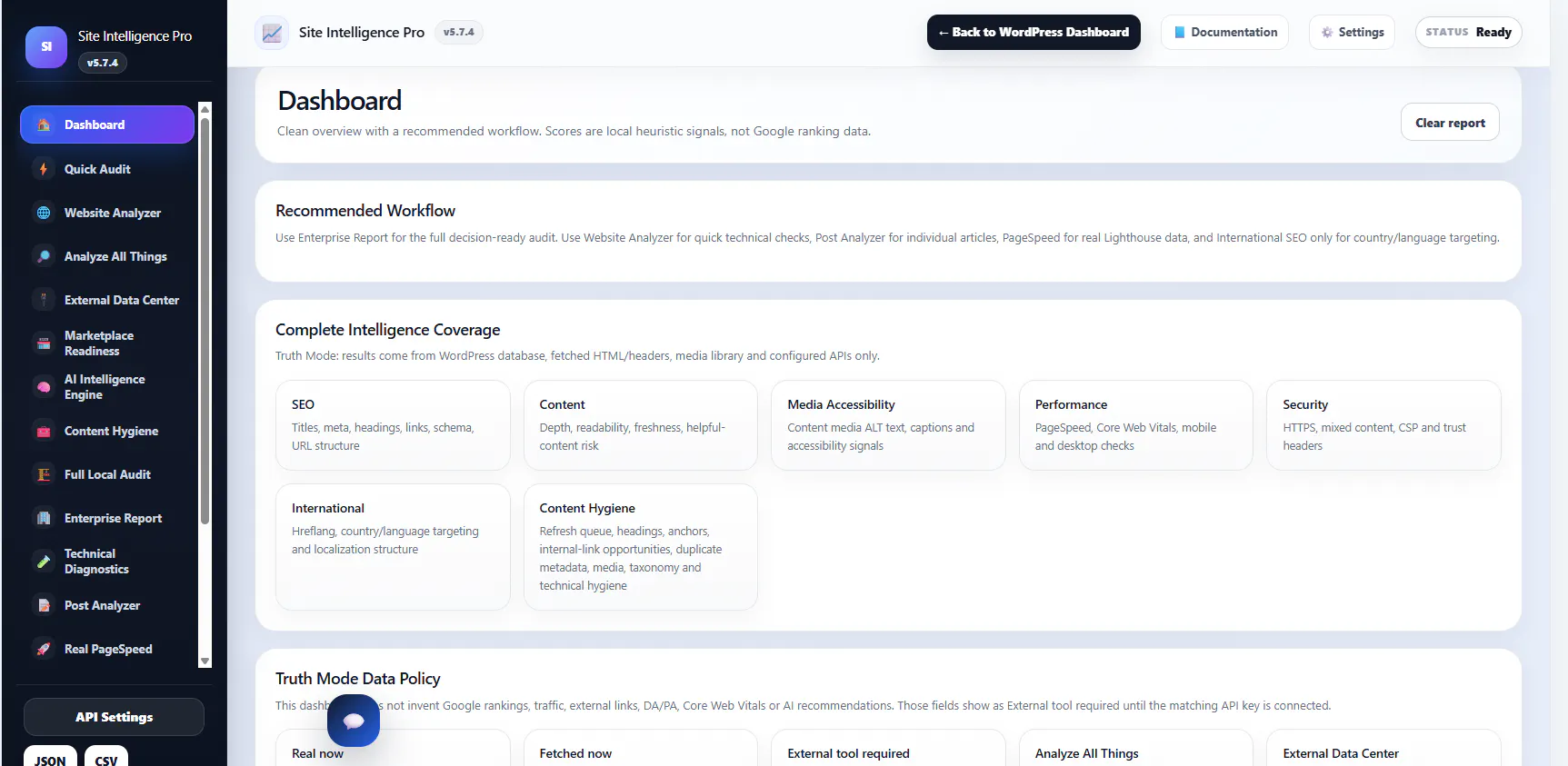This screenshot has height=766, width=1568.
Task: Click the Content Hygiene sidebar icon
Action: [44, 431]
